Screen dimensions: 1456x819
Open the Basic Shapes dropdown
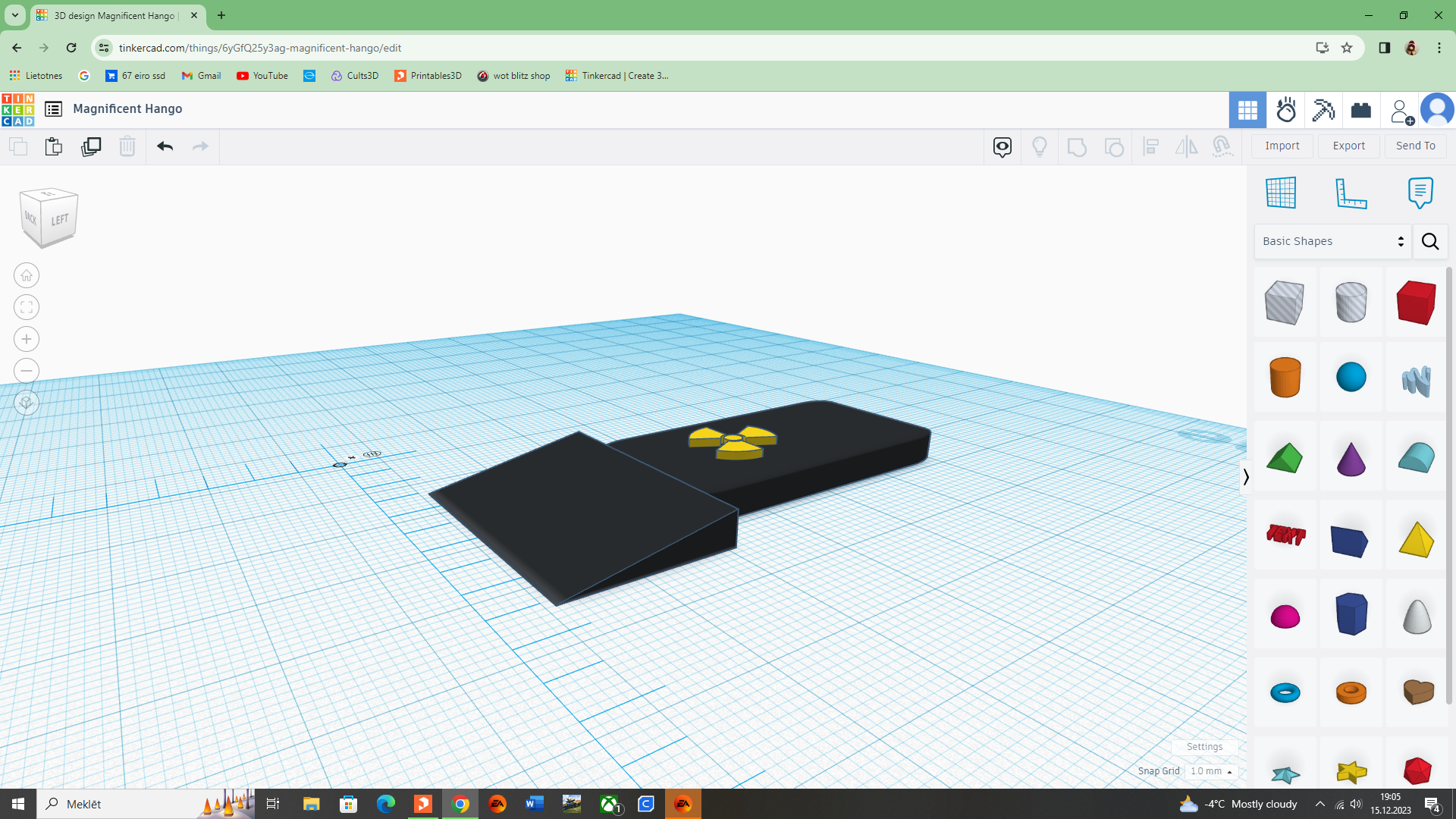click(1332, 241)
